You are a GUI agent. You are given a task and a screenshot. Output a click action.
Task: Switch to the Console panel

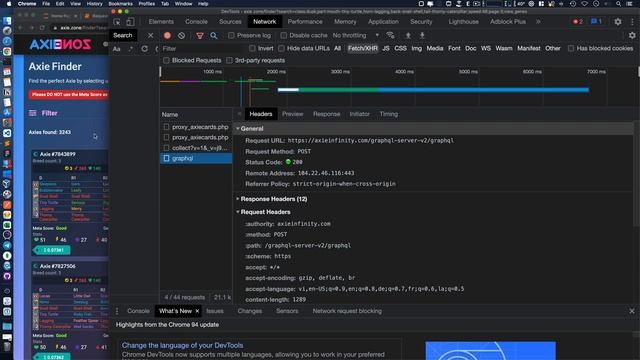tap(196, 22)
